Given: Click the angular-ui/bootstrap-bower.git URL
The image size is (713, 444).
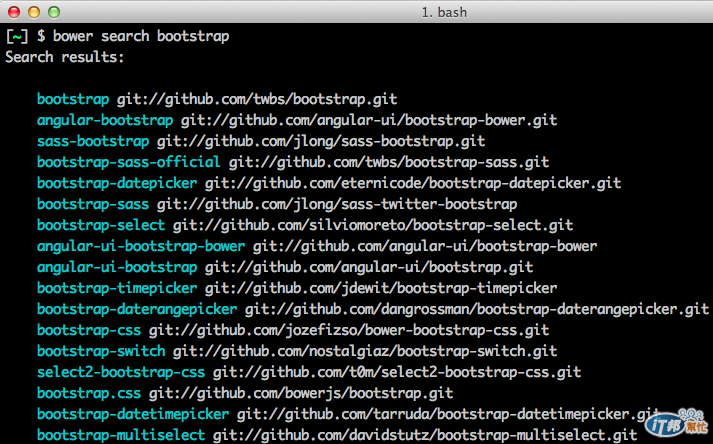Looking at the screenshot, I should pos(369,120).
